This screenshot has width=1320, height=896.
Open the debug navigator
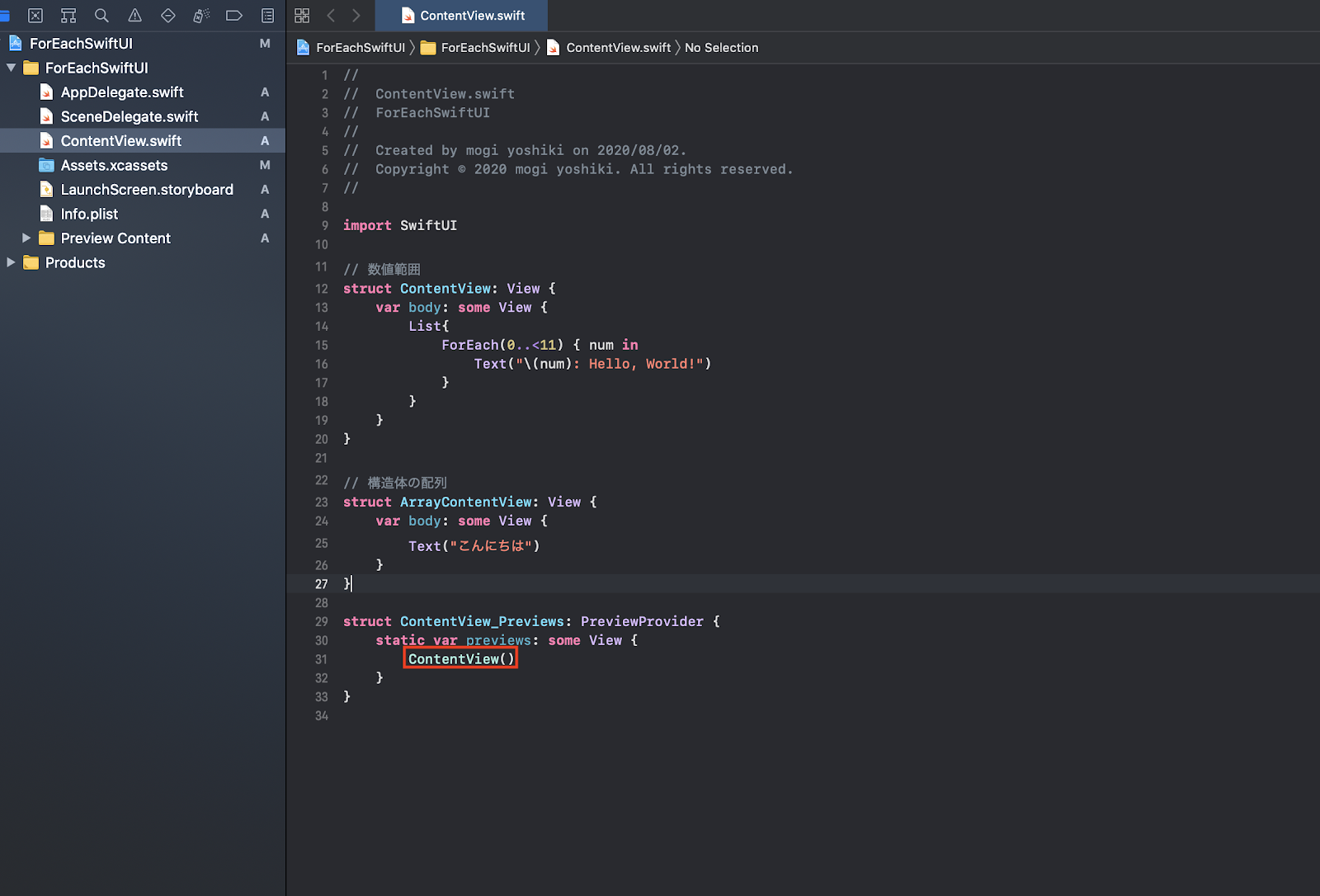(200, 15)
